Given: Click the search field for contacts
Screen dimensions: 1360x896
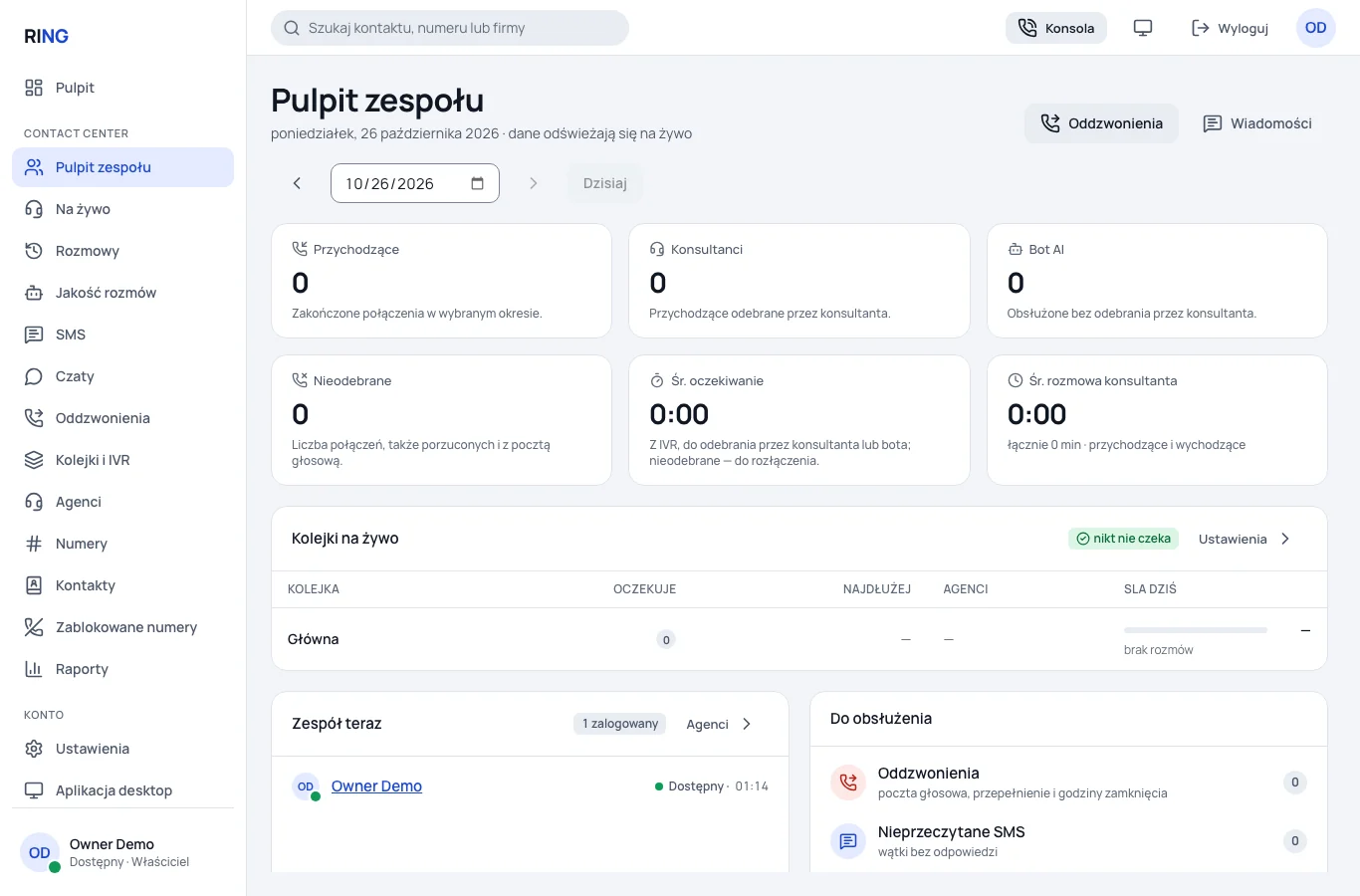Looking at the screenshot, I should click(x=450, y=28).
